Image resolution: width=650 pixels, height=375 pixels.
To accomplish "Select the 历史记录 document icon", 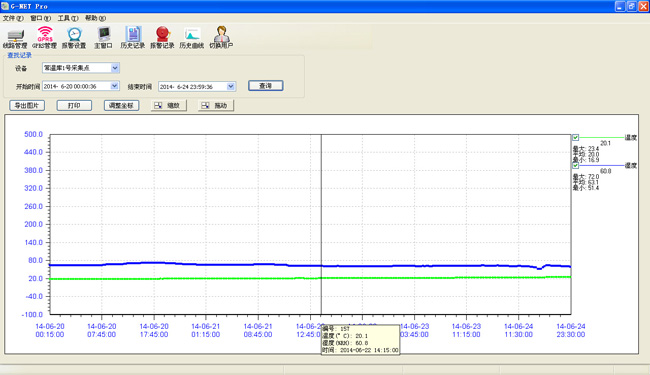I will pyautogui.click(x=133, y=38).
